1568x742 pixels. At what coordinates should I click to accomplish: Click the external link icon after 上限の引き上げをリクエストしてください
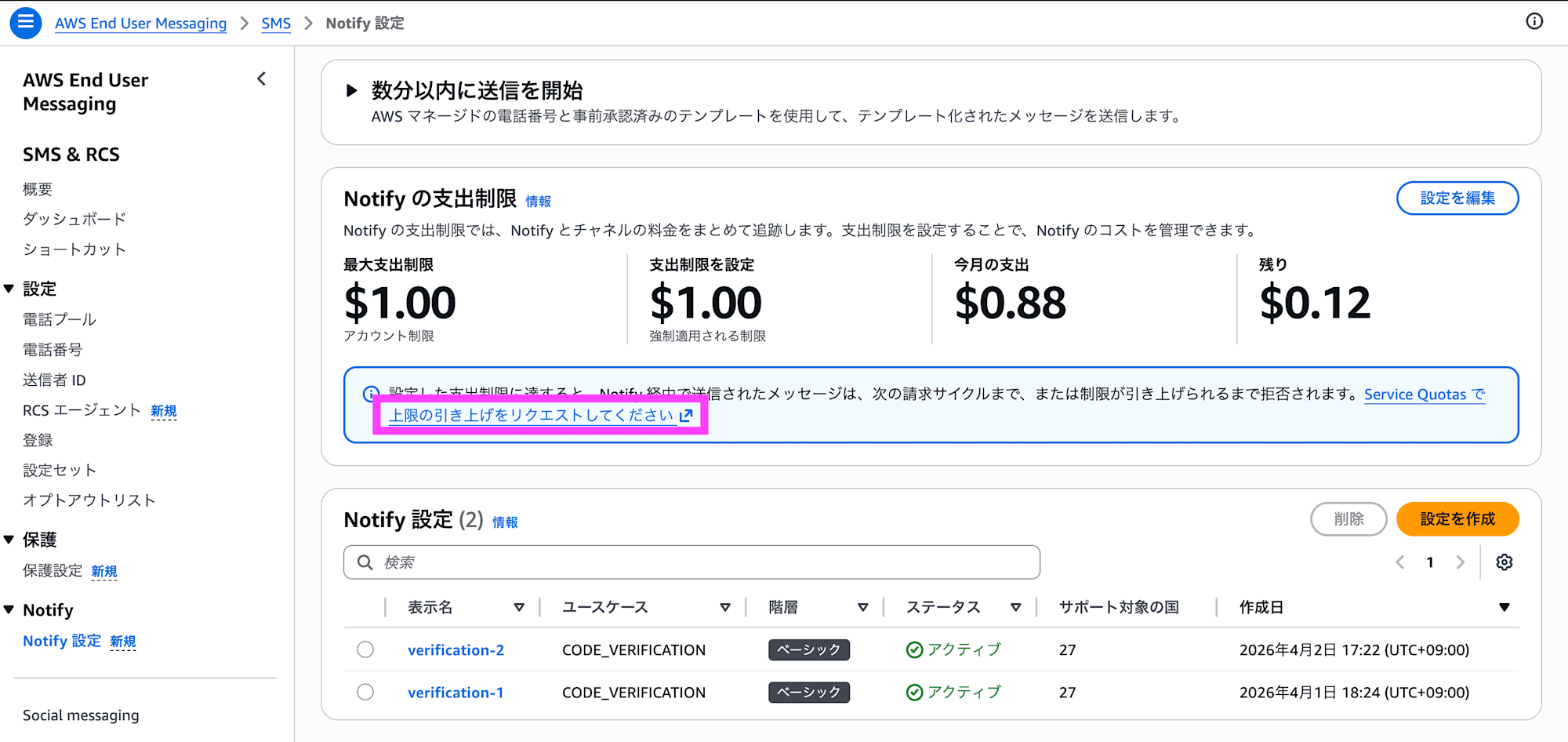point(686,416)
